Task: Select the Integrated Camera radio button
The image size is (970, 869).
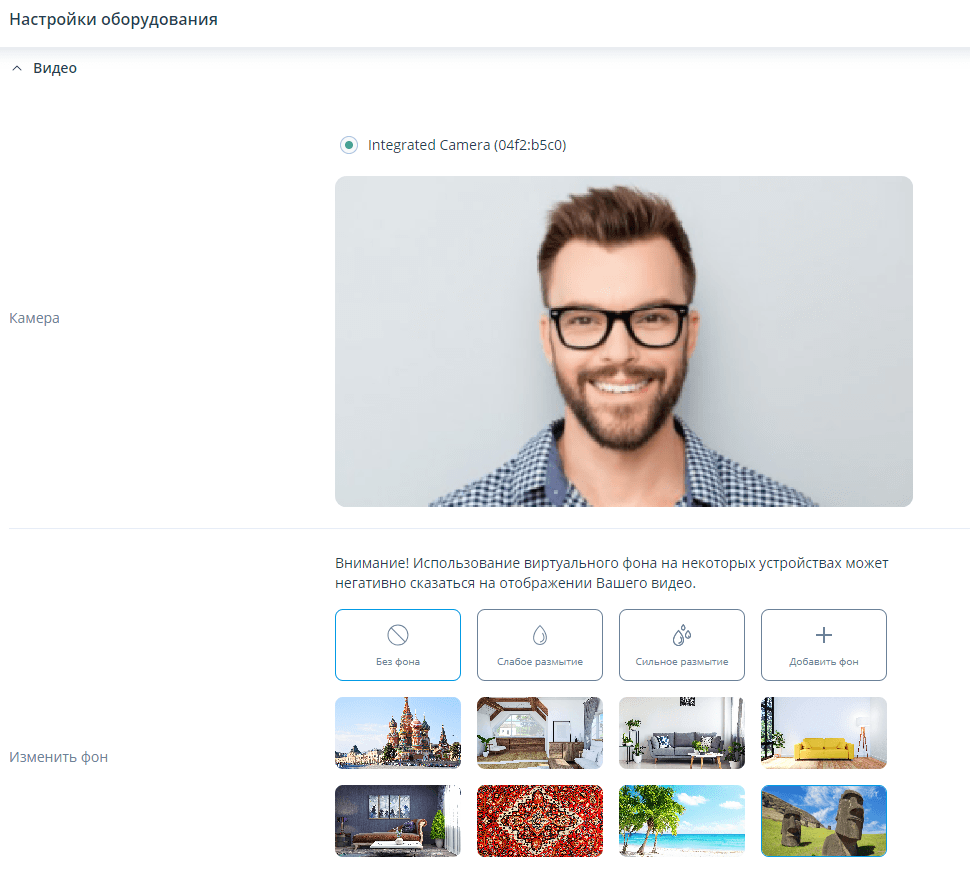Action: pyautogui.click(x=348, y=145)
